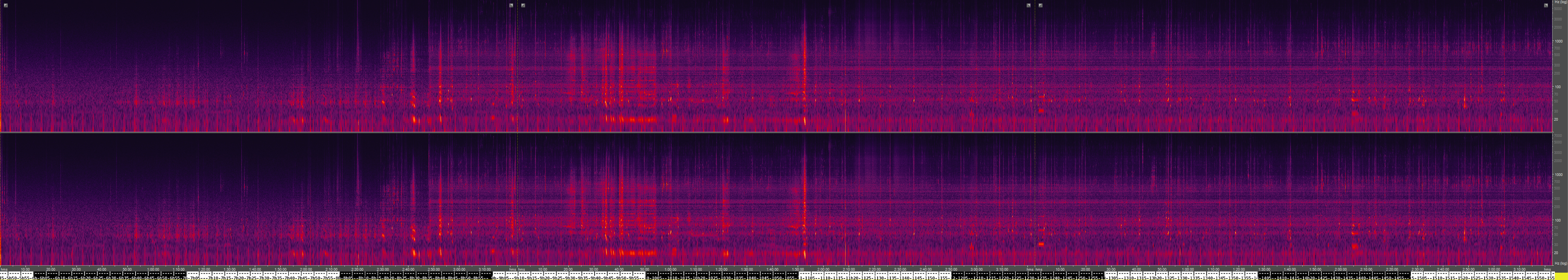The image size is (1568, 280).
Task: Click the 1:00:00 ruler mark in the first clip
Action: pos(153,269)
